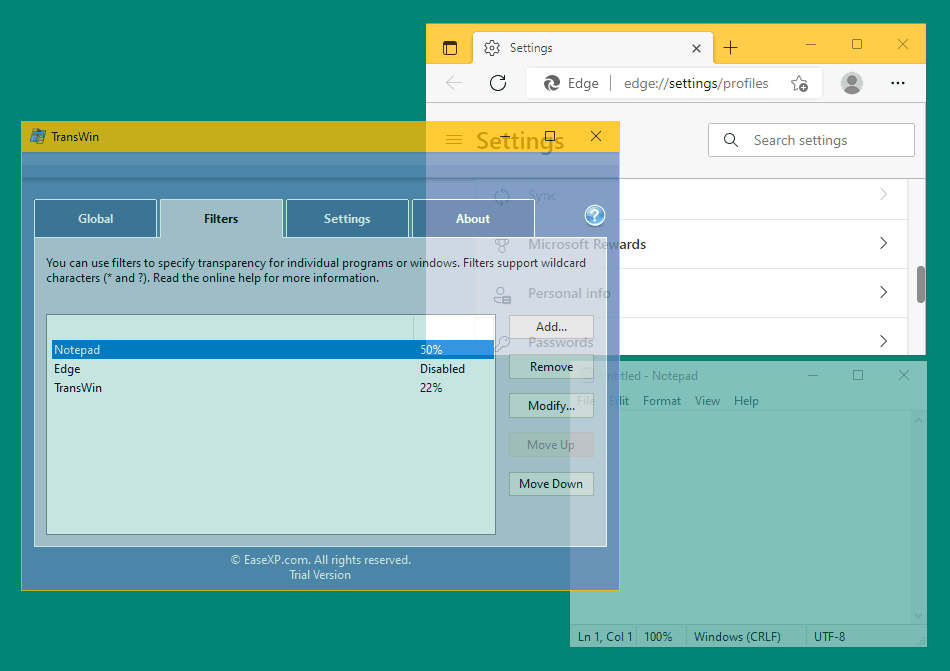950x671 pixels.
Task: Click the Add... filter button
Action: [x=551, y=327]
